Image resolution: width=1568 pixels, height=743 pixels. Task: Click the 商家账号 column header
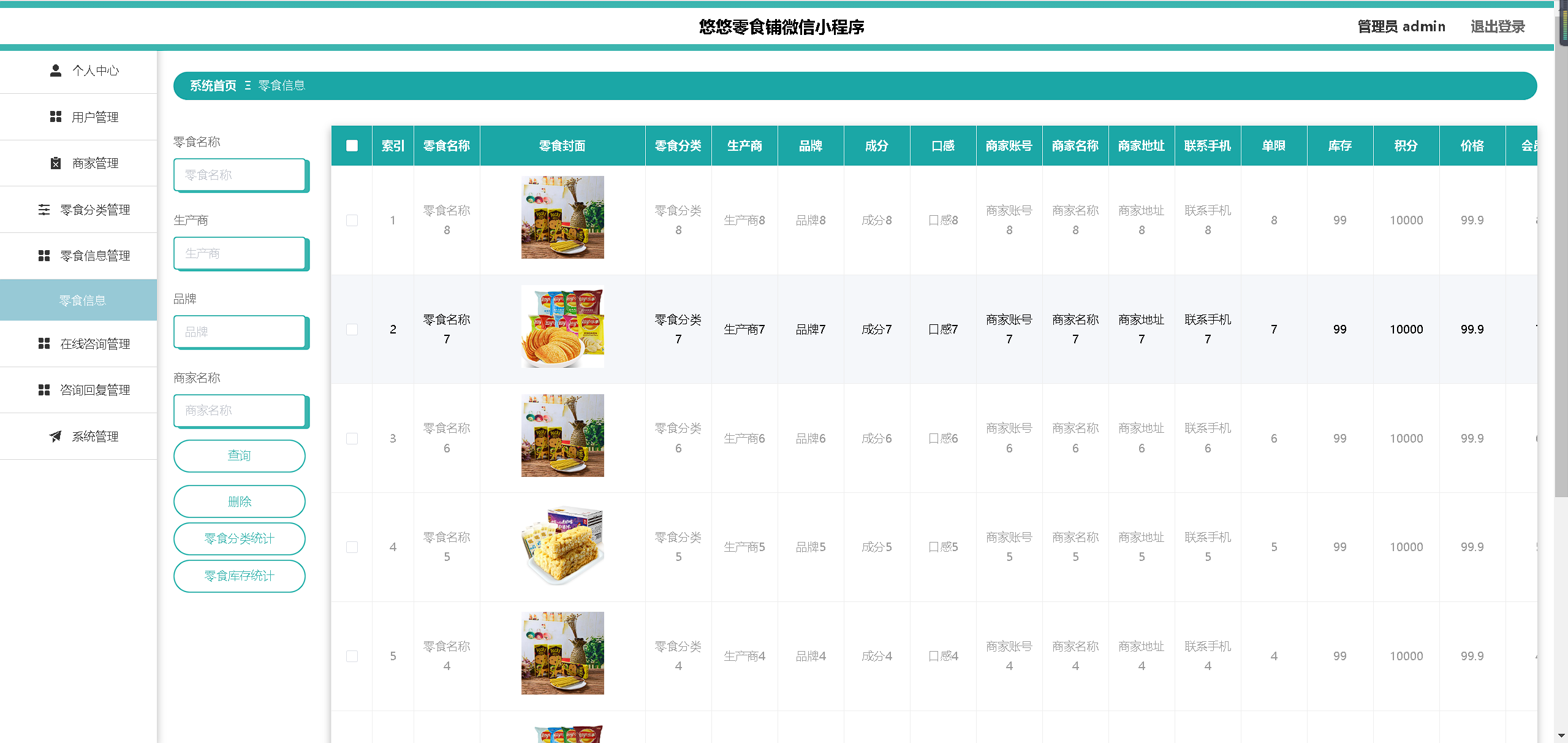click(x=1009, y=146)
